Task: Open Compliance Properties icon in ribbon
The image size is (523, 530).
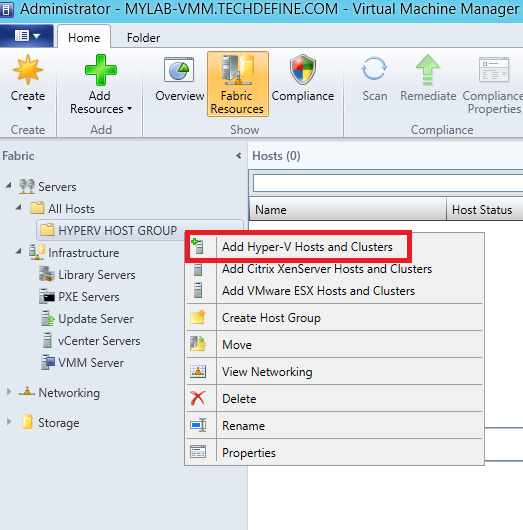Action: pyautogui.click(x=494, y=70)
